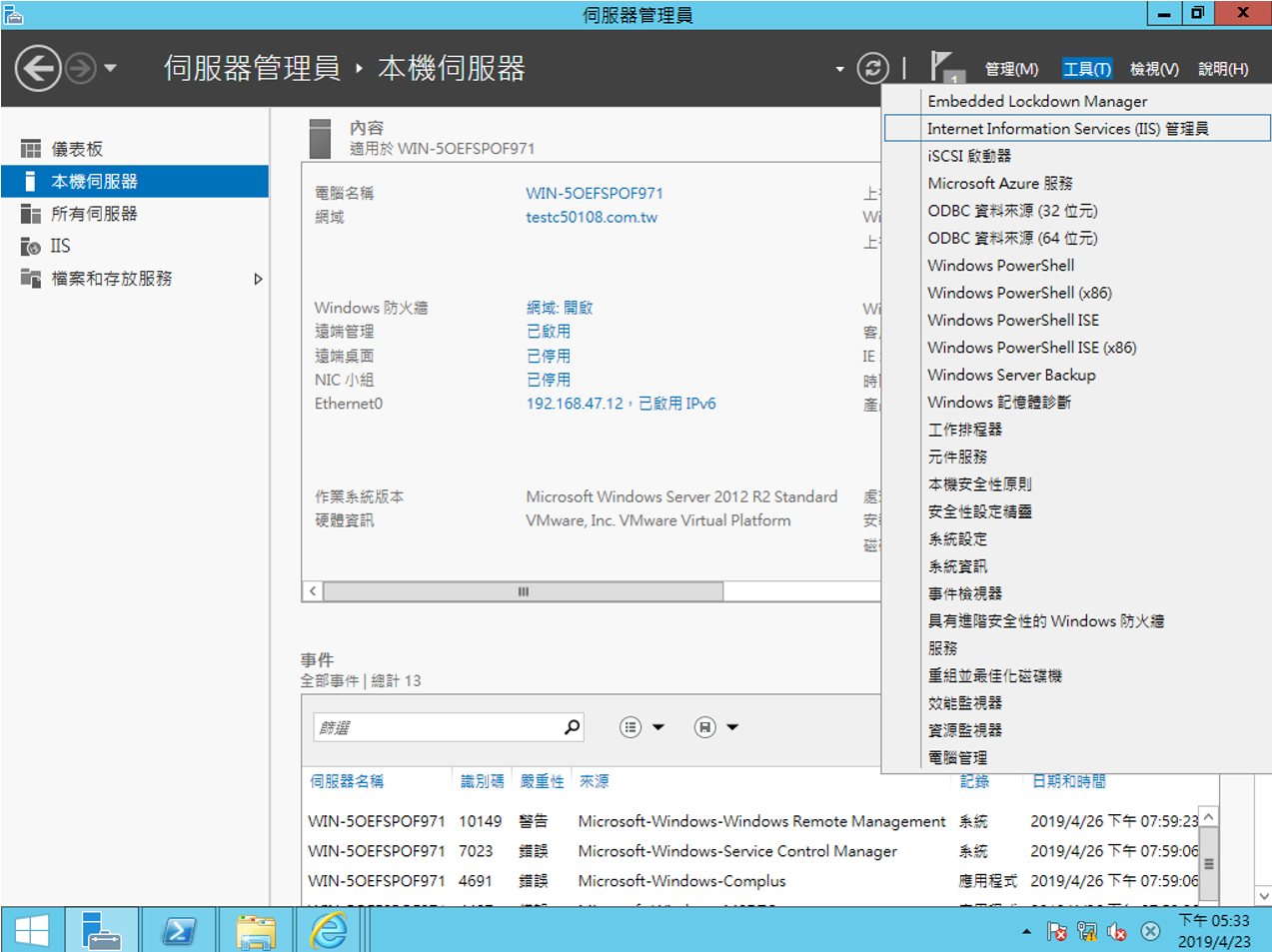Open the 檢視(V) menu
This screenshot has height=952, width=1272.
click(1154, 69)
